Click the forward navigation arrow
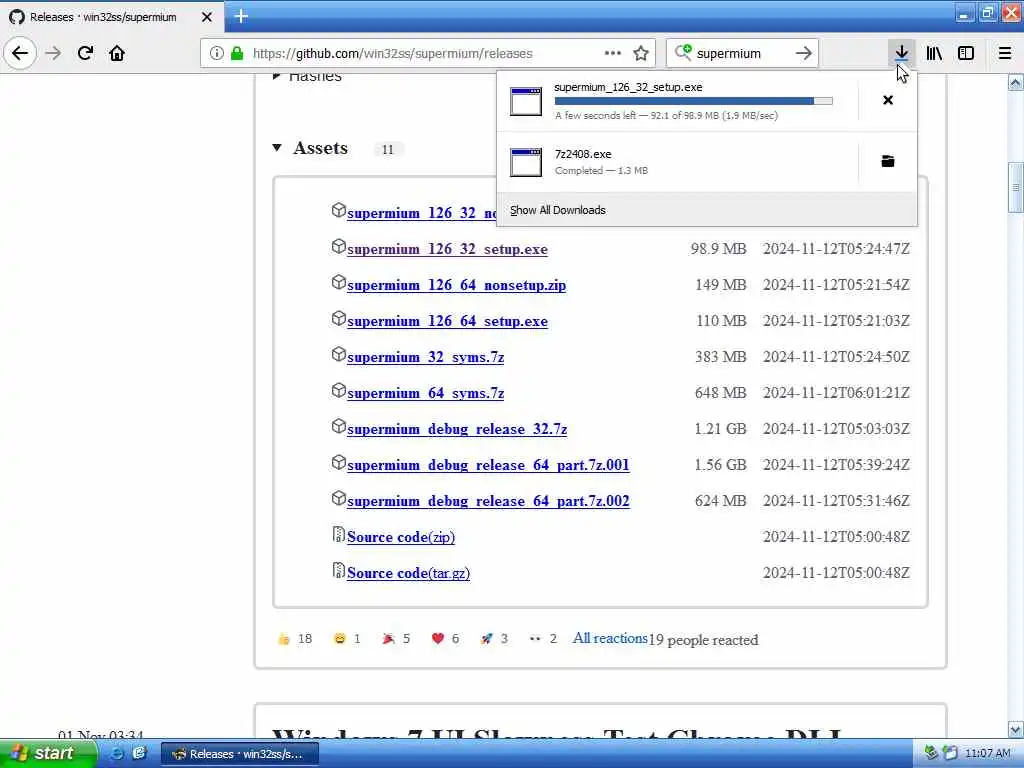 click(x=54, y=53)
